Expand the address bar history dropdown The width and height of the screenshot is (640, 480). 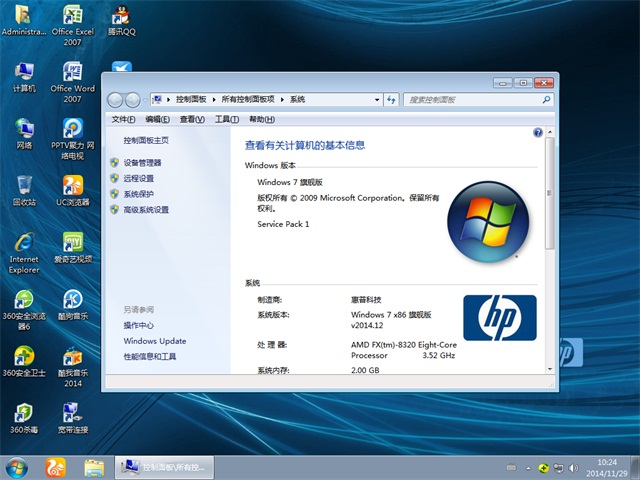[x=376, y=100]
